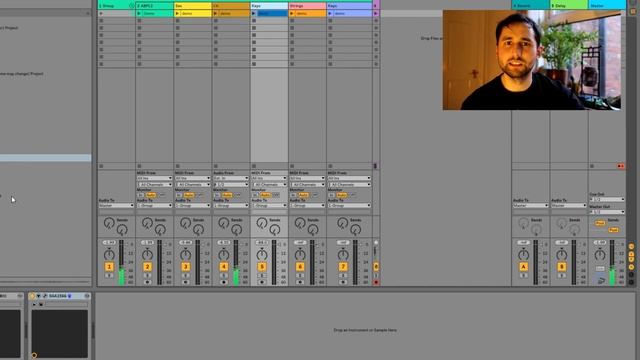Select the B Delay return track header
This screenshot has height=360, width=640.
[x=569, y=6]
